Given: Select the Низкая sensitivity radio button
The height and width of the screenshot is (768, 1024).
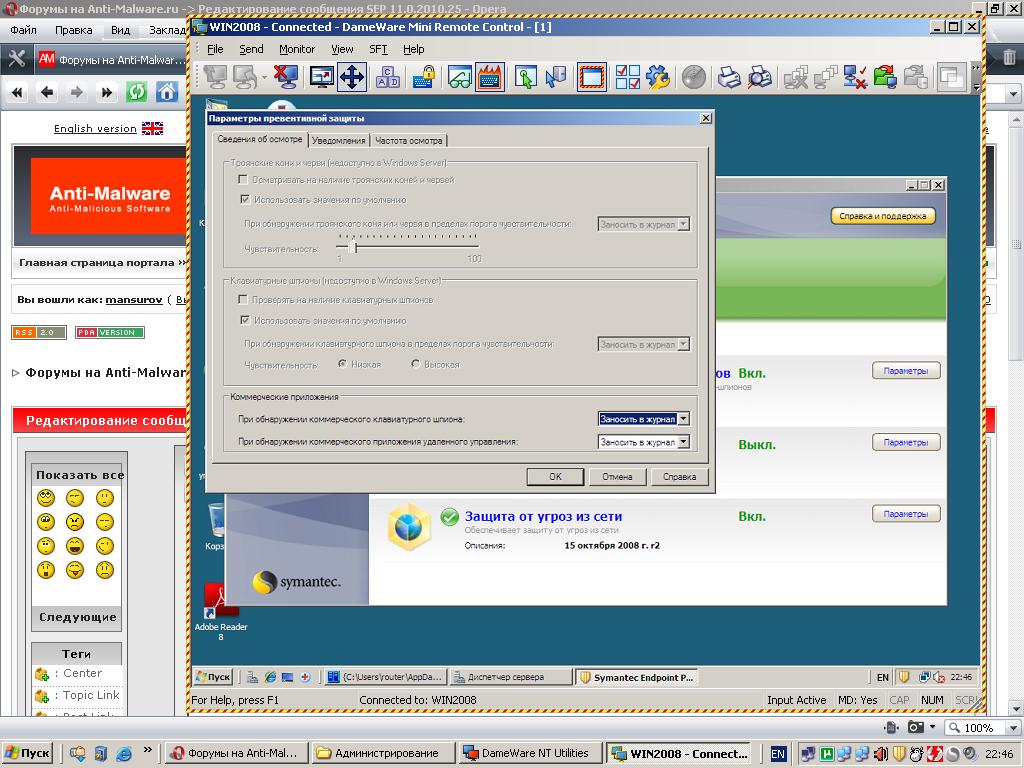Looking at the screenshot, I should (342, 364).
